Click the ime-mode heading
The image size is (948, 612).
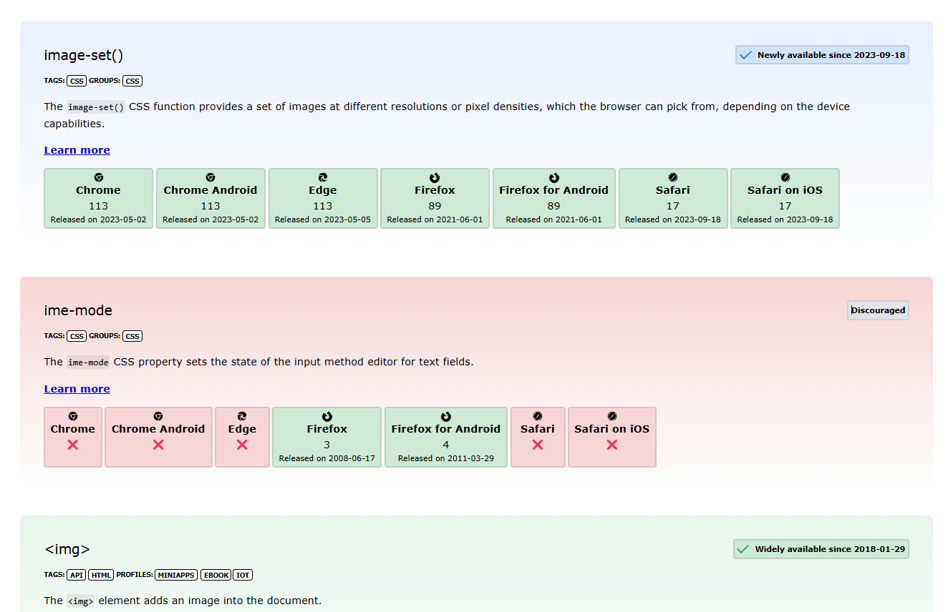pos(78,310)
